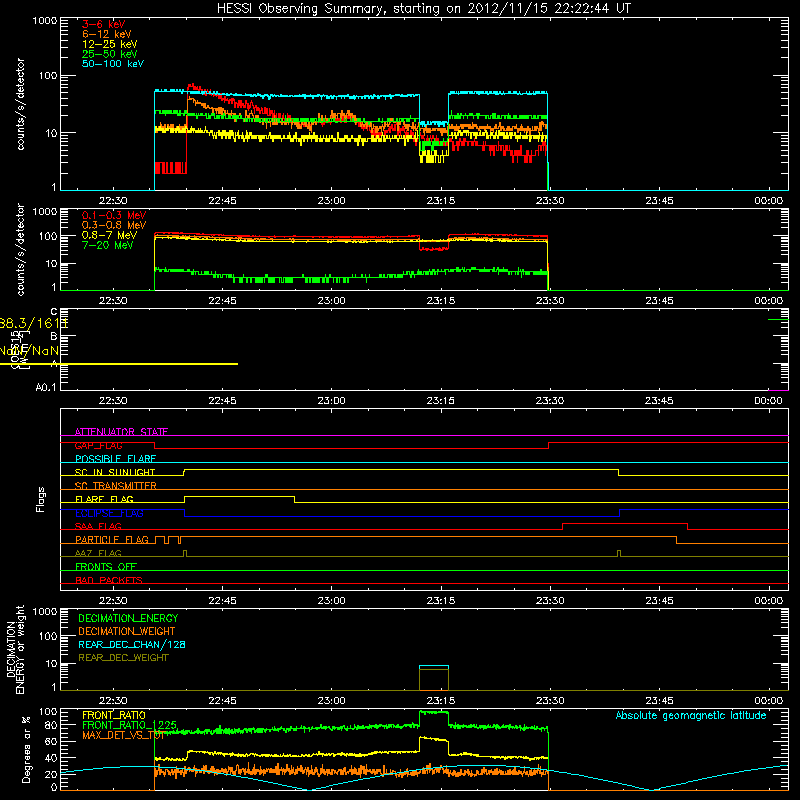
Task: Click the 00:00 tick under the decimation plot
Action: pos(768,701)
